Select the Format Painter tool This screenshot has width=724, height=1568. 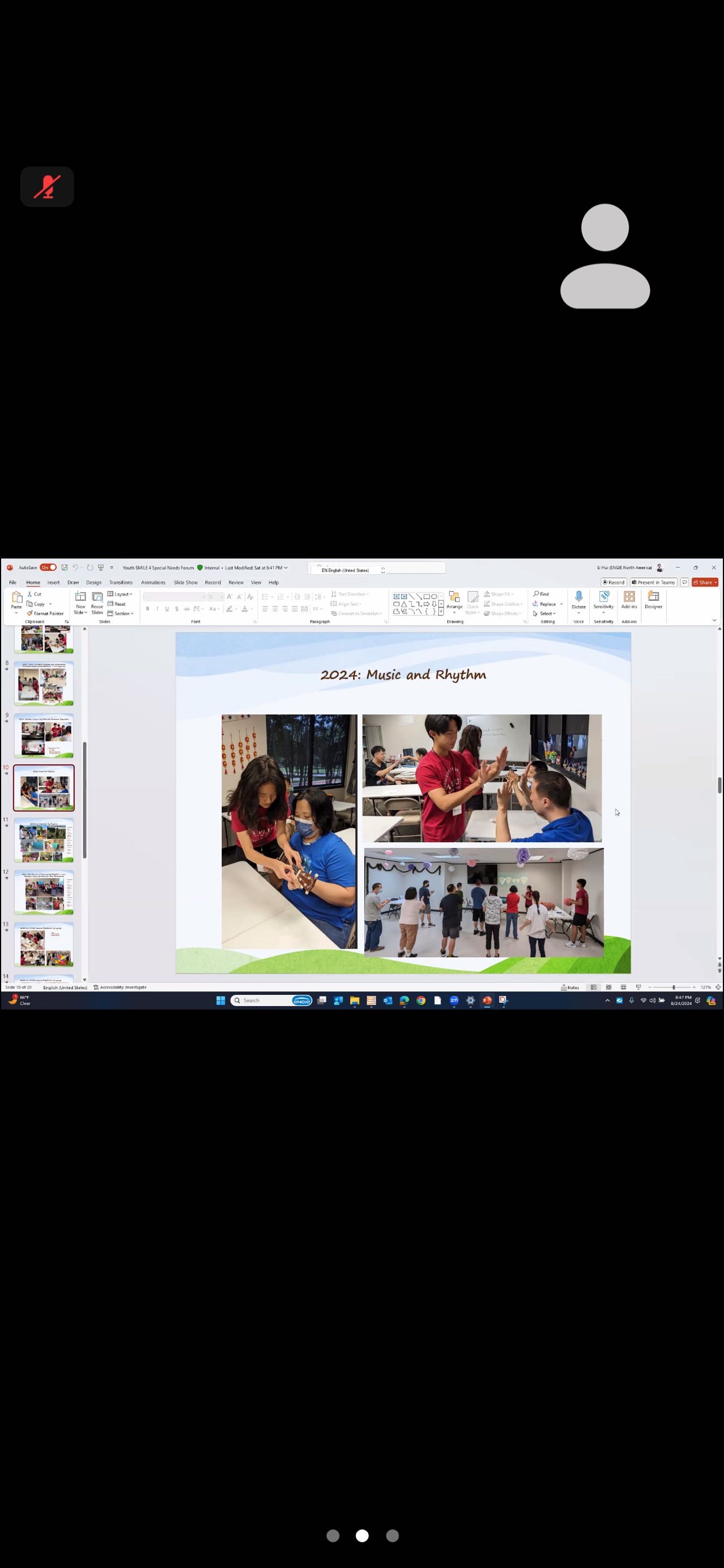point(45,613)
